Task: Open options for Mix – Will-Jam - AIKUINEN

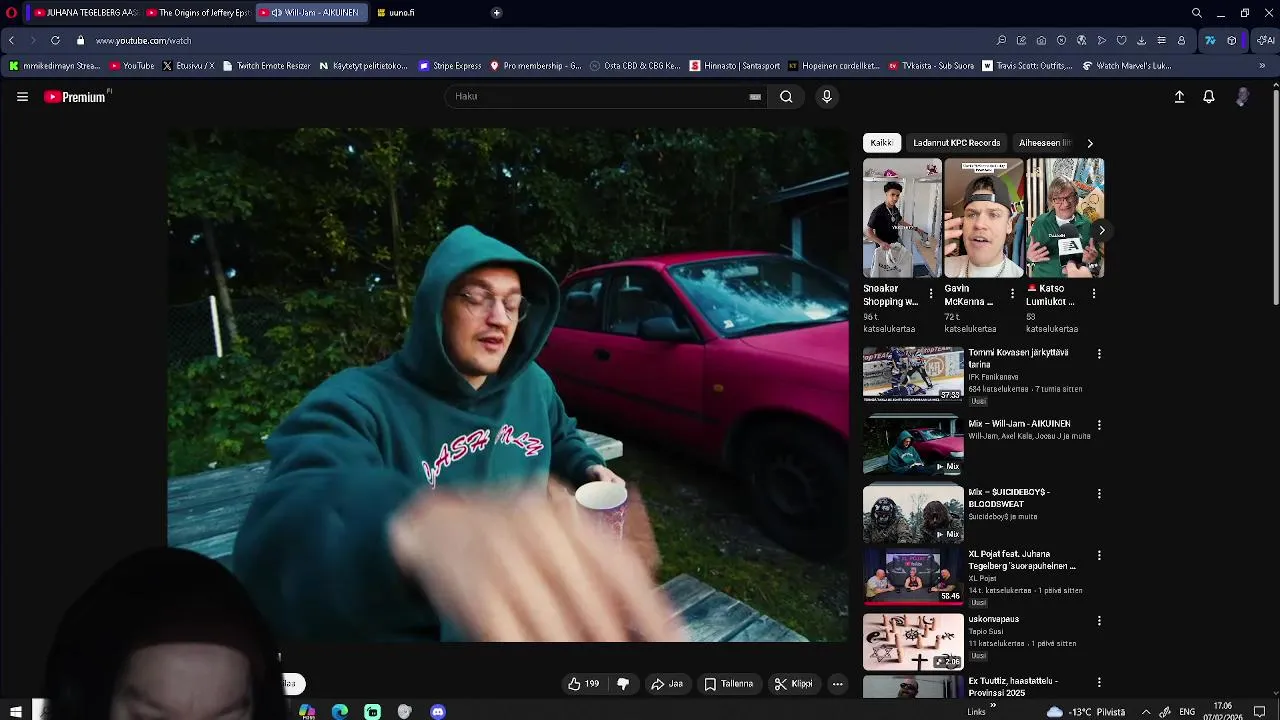Action: coord(1099,425)
